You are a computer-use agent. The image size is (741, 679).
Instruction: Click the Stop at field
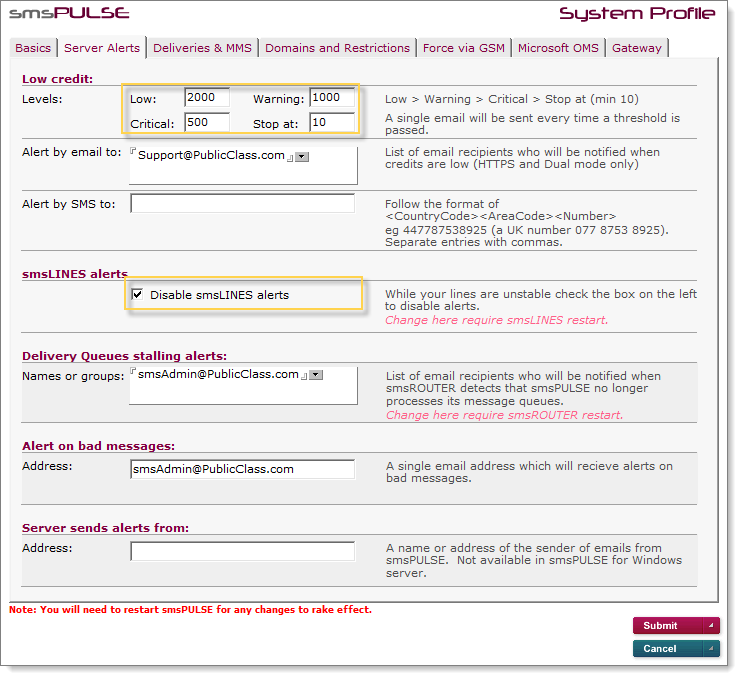pyautogui.click(x=332, y=122)
